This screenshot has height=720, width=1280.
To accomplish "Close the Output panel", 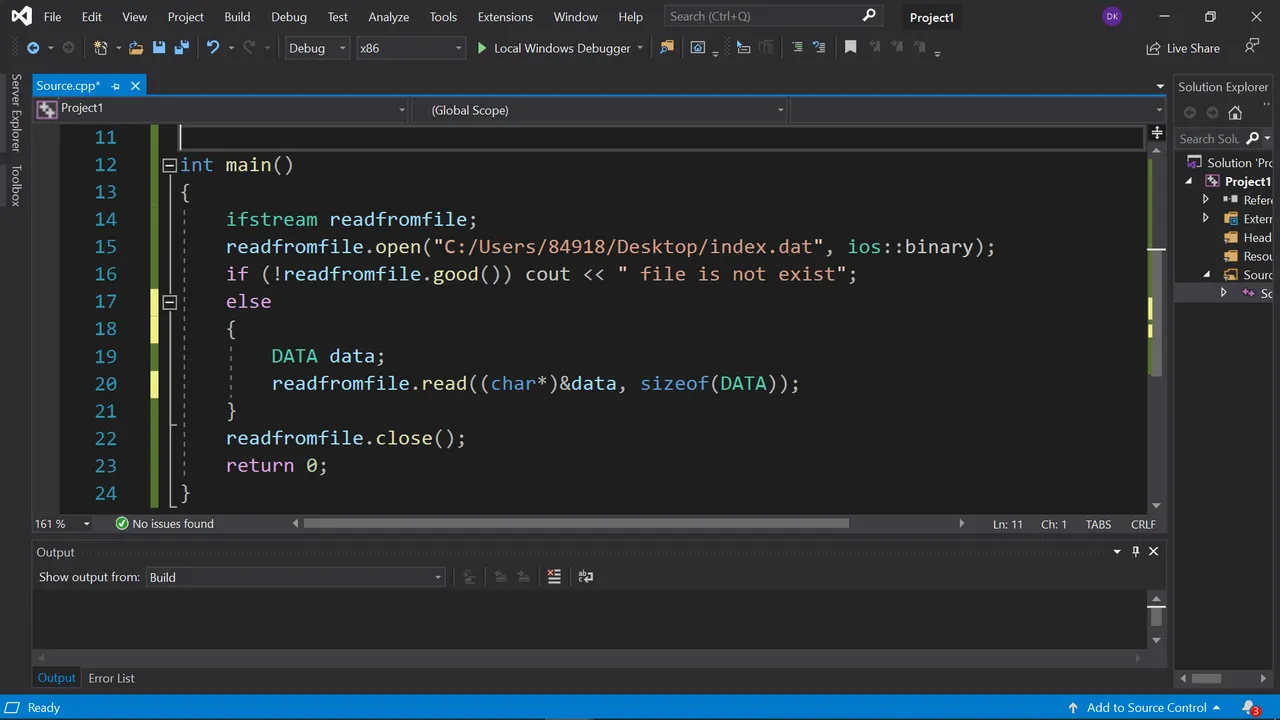I will (1153, 551).
